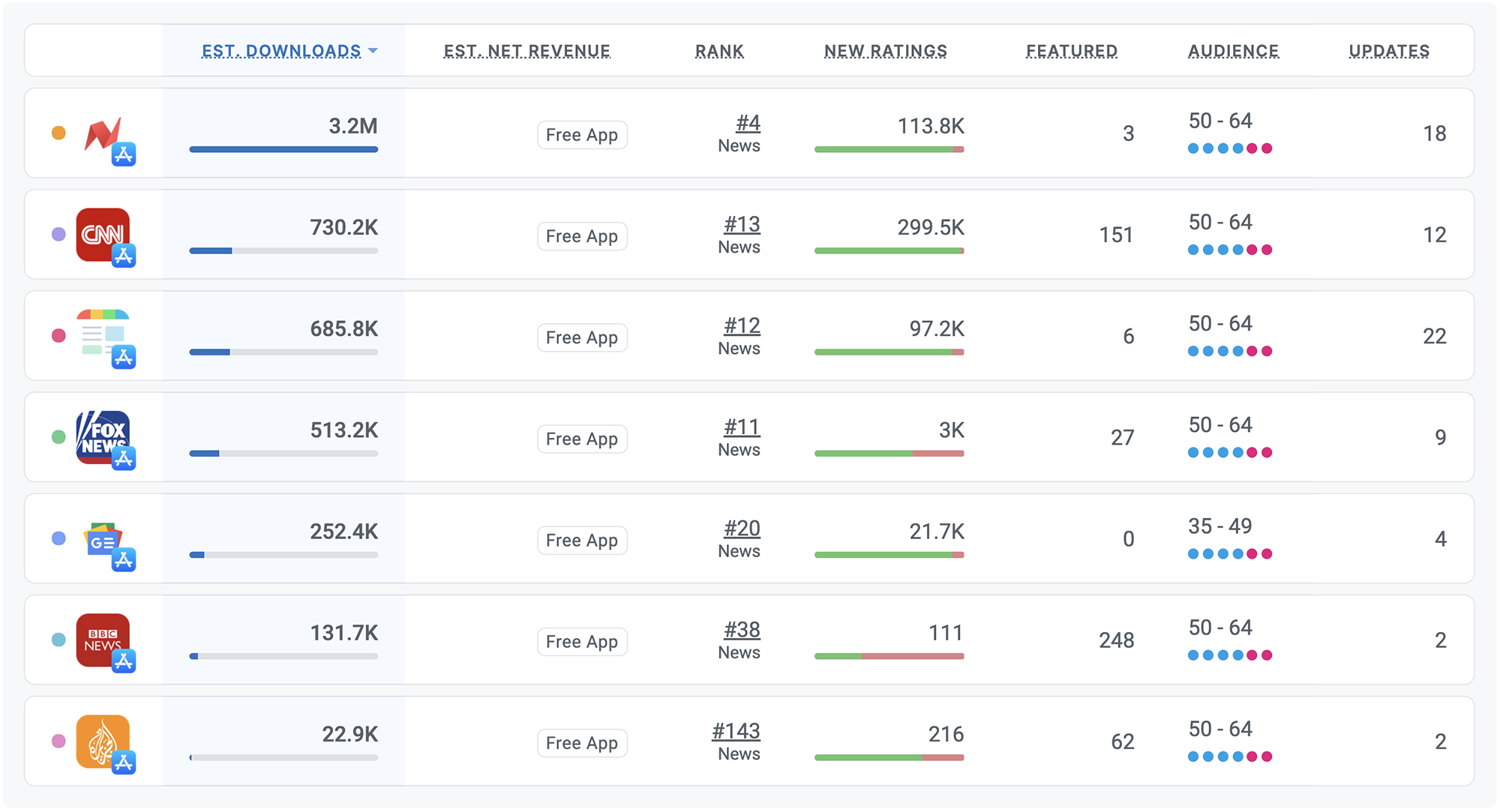Viewport: 1500px width, 812px height.
Task: Open the #4 rank link
Action: point(748,123)
